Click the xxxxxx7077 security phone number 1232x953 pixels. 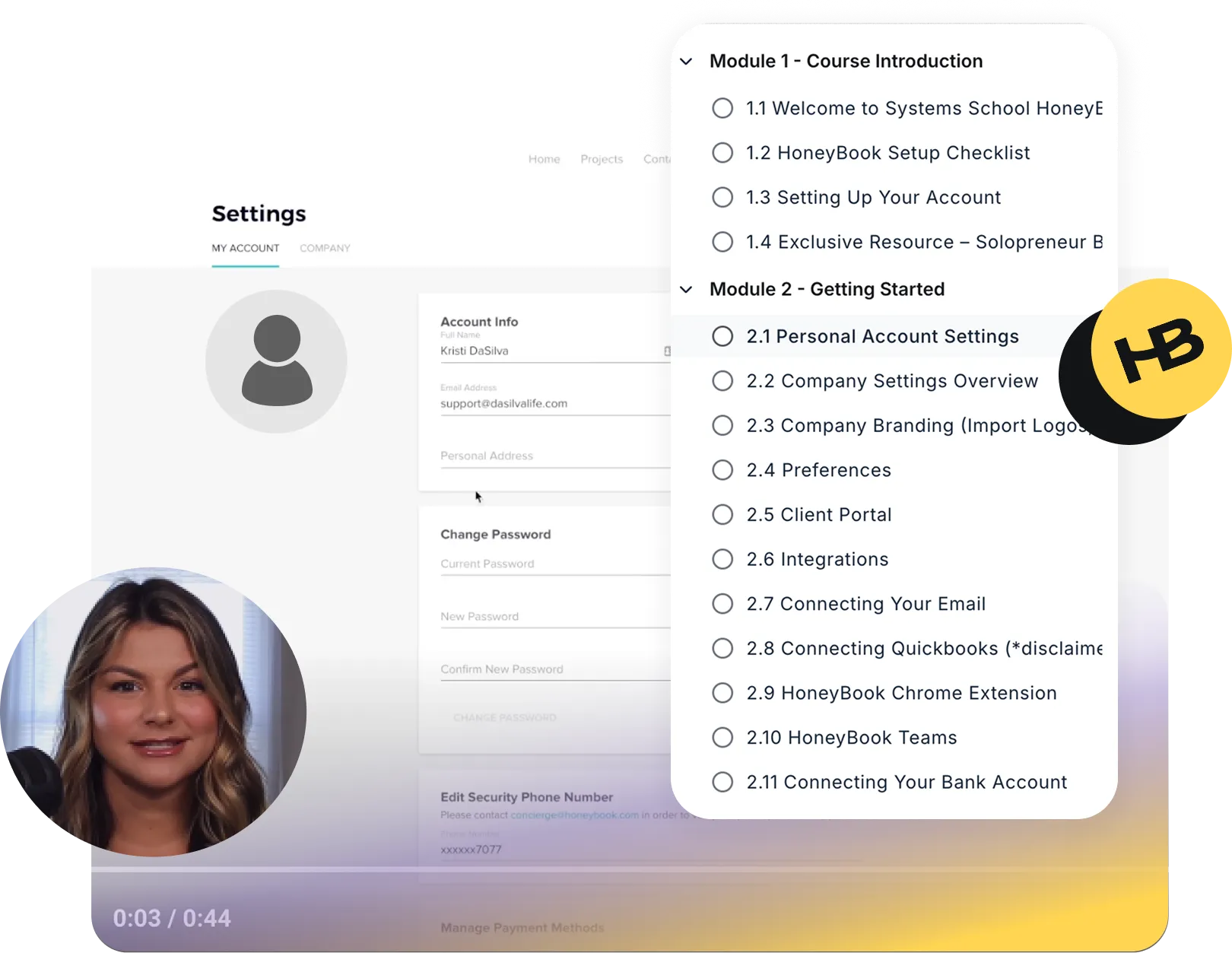point(471,850)
